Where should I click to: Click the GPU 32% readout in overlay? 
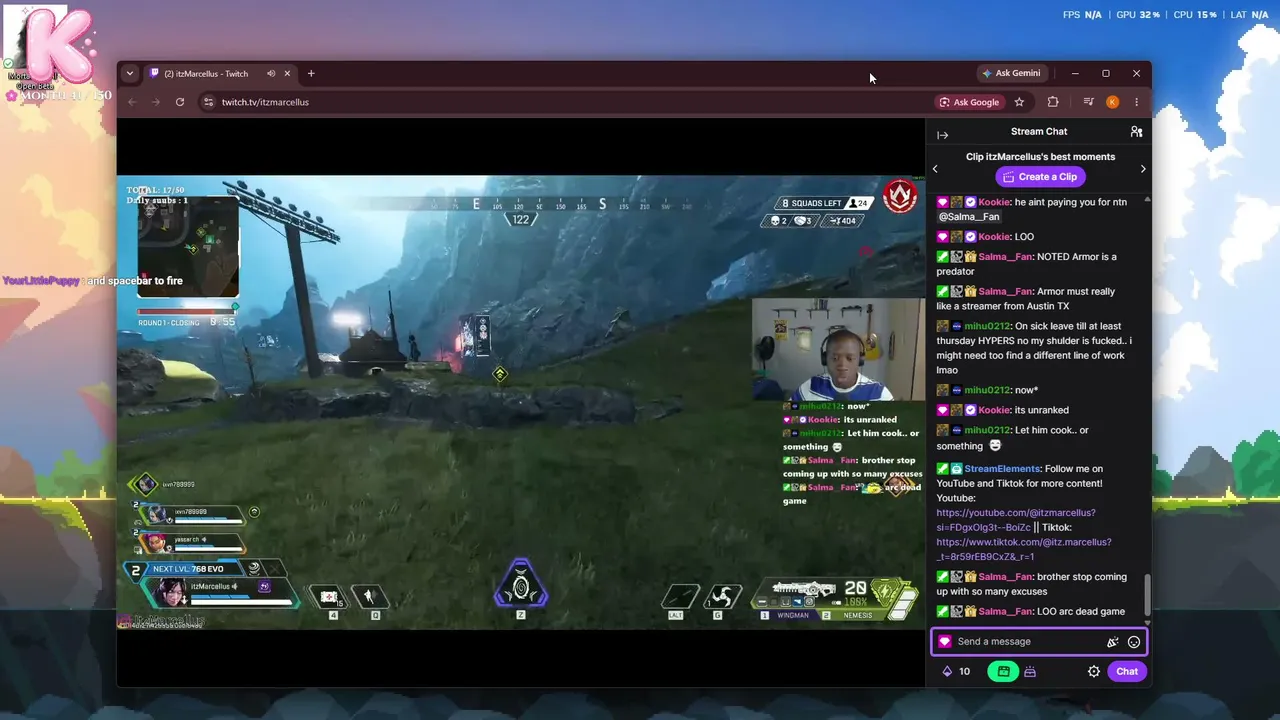tap(1138, 15)
